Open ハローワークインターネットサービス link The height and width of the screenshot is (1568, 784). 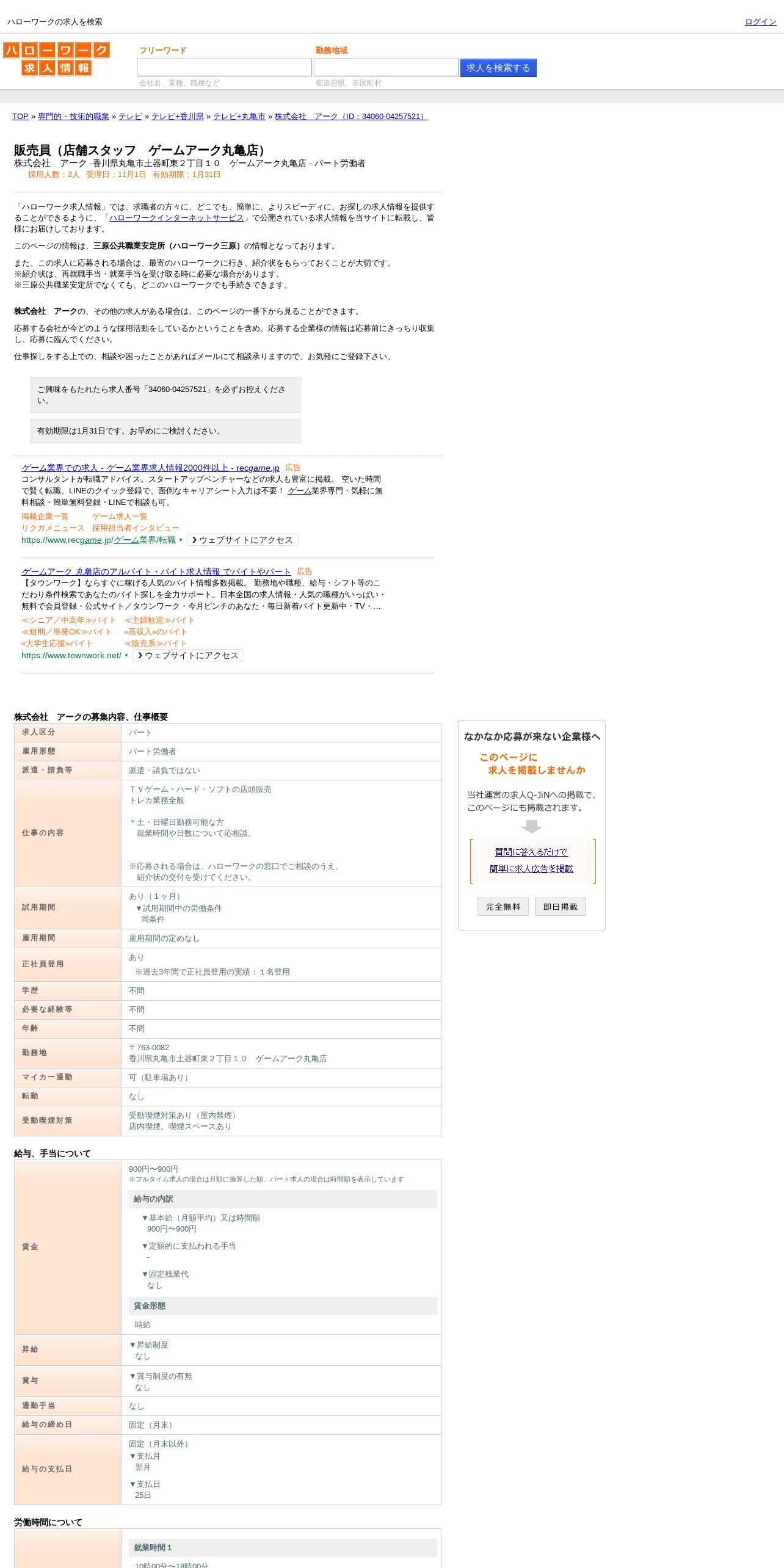point(176,218)
